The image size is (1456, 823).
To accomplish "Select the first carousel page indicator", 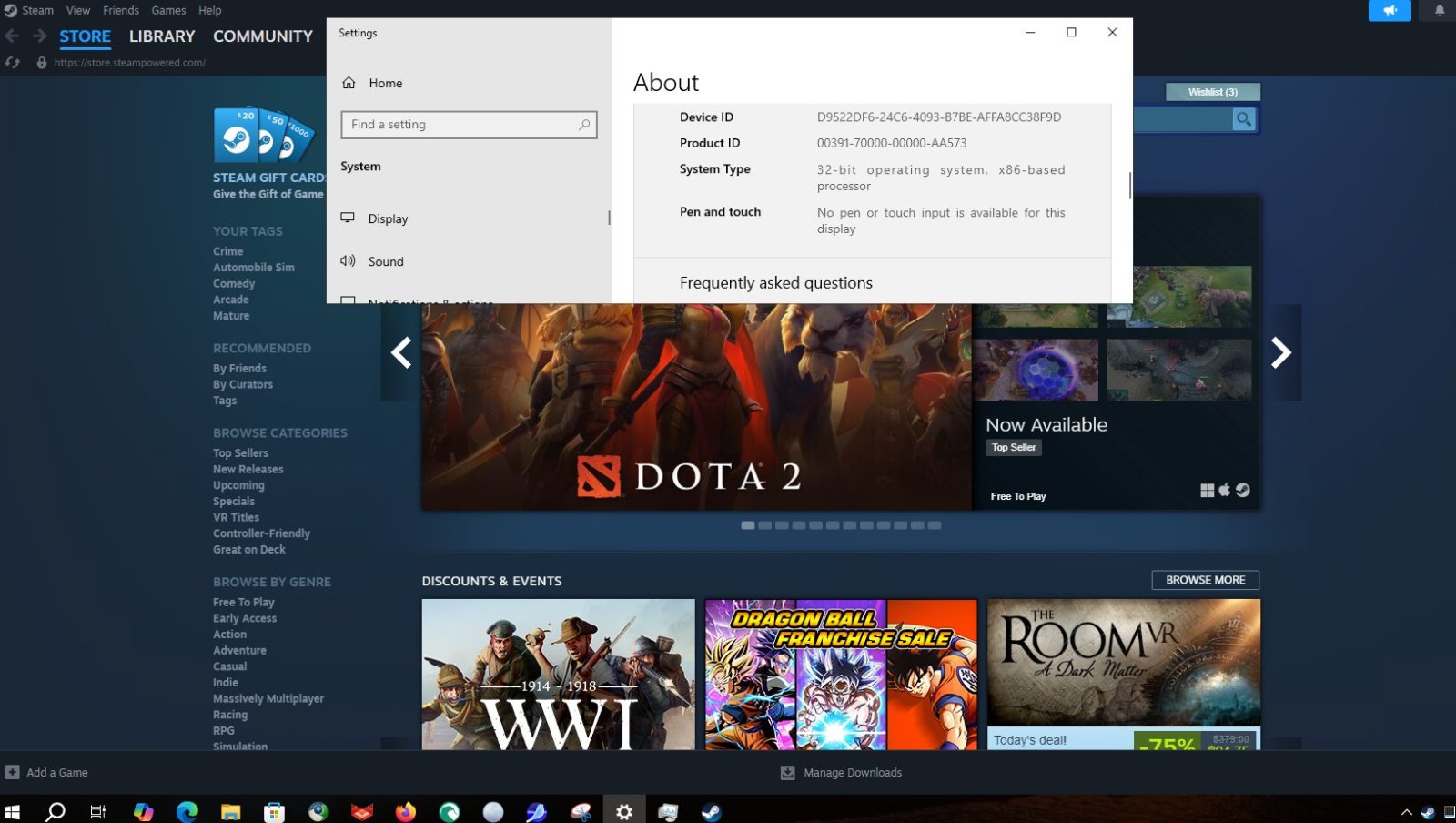I will pyautogui.click(x=748, y=525).
